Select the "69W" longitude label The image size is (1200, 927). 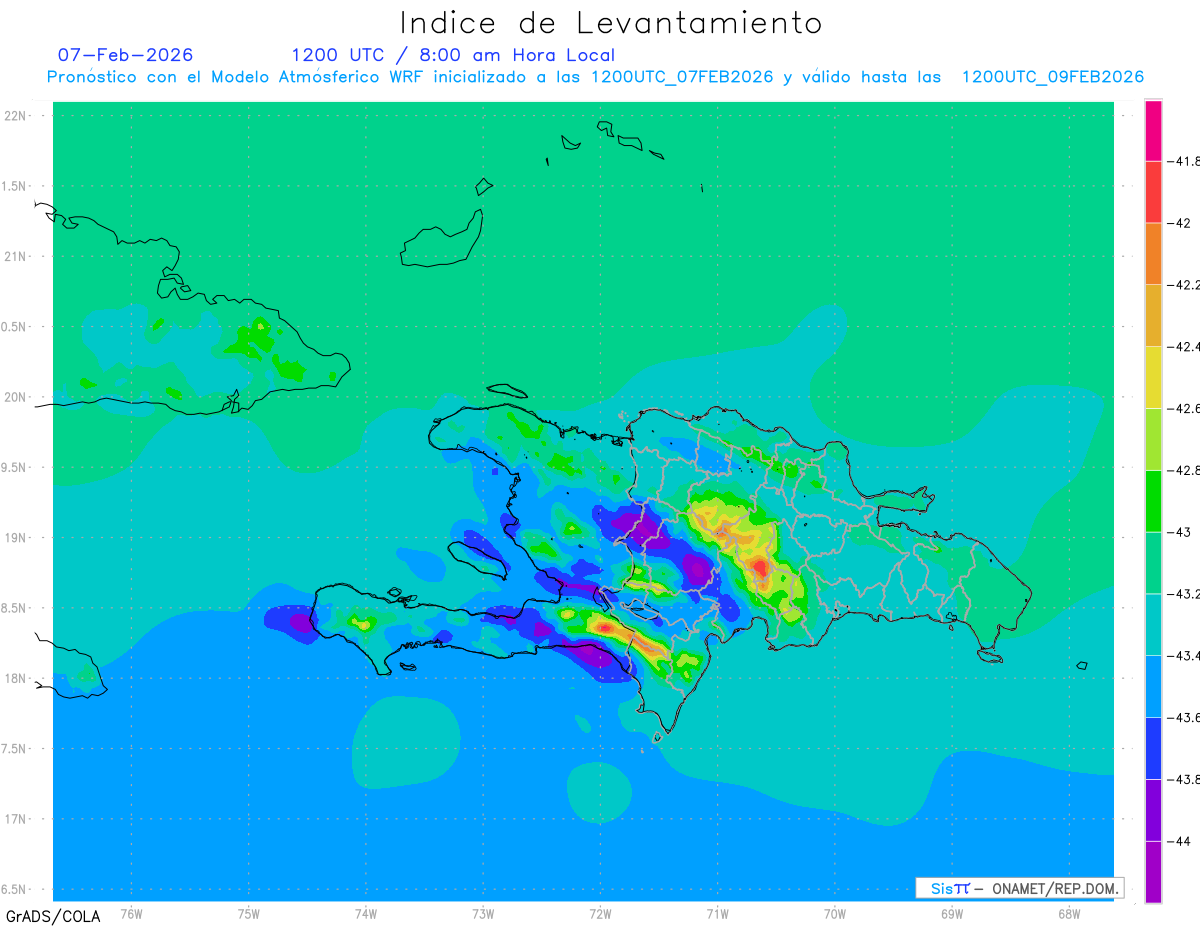click(x=952, y=913)
